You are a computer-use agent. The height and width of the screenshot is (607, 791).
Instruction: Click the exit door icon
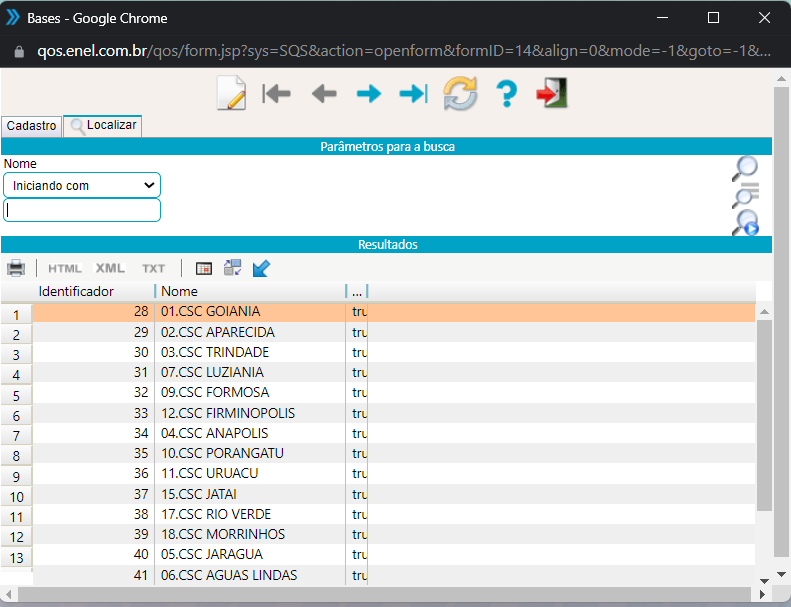click(x=551, y=94)
